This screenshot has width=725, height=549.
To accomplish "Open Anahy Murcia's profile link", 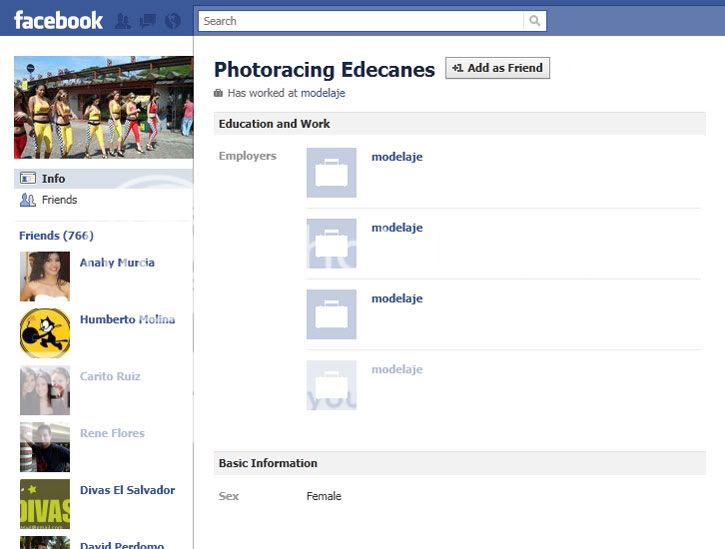I will [117, 262].
